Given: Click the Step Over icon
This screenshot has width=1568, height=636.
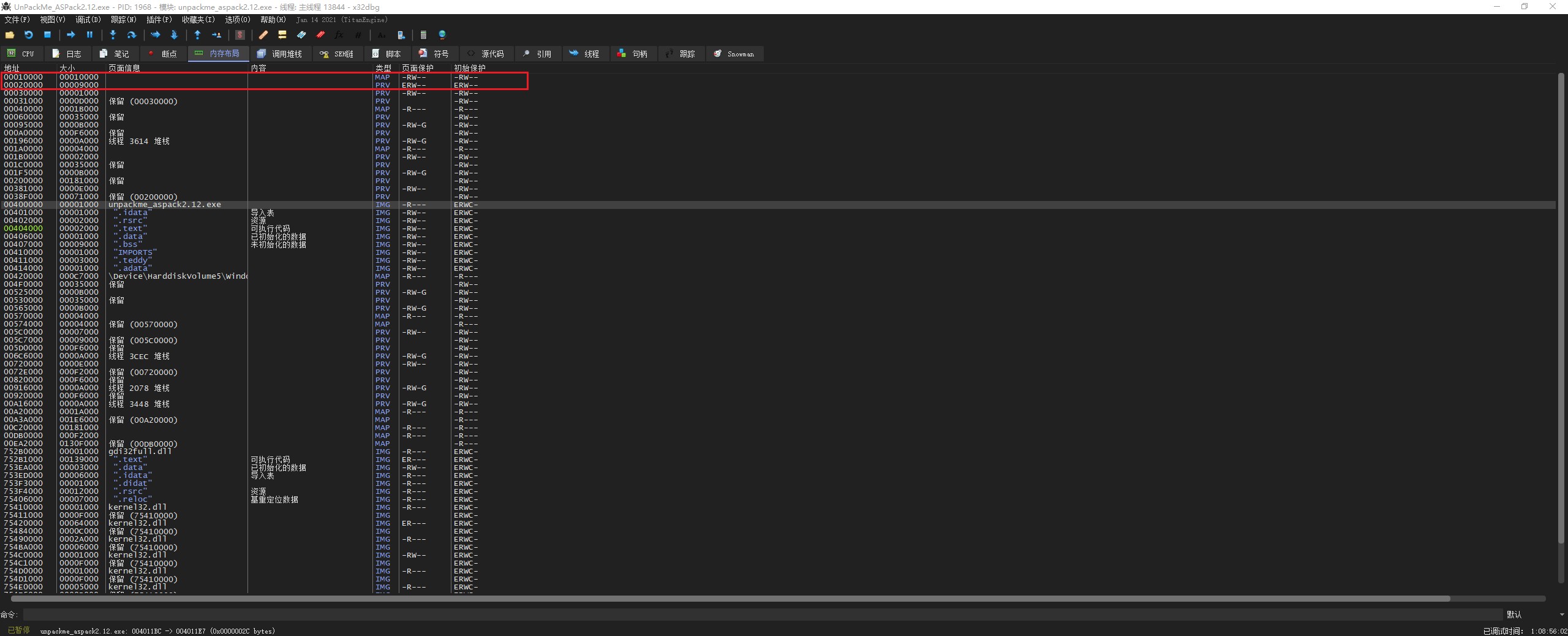Looking at the screenshot, I should click(131, 35).
